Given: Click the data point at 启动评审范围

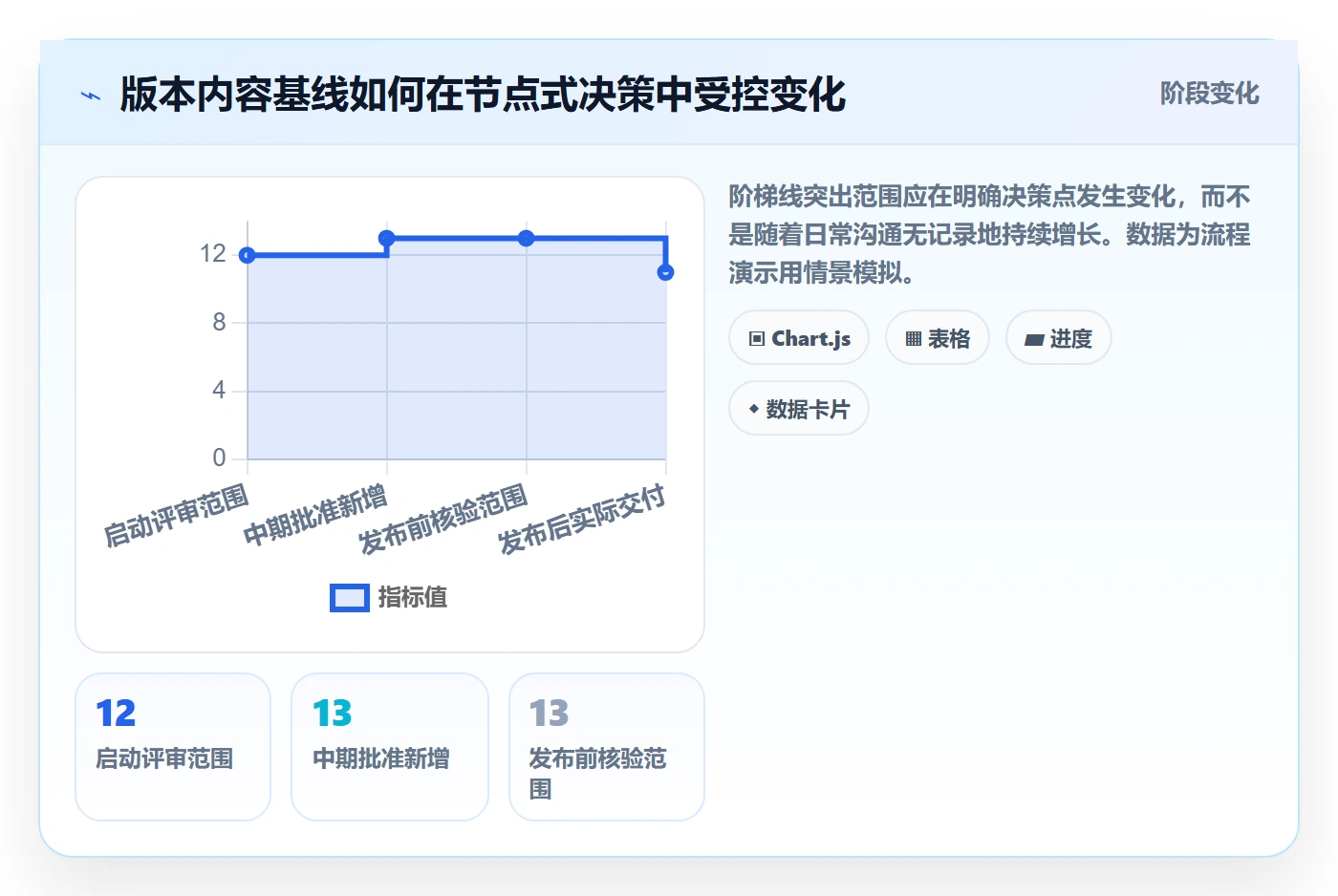Looking at the screenshot, I should (x=248, y=255).
